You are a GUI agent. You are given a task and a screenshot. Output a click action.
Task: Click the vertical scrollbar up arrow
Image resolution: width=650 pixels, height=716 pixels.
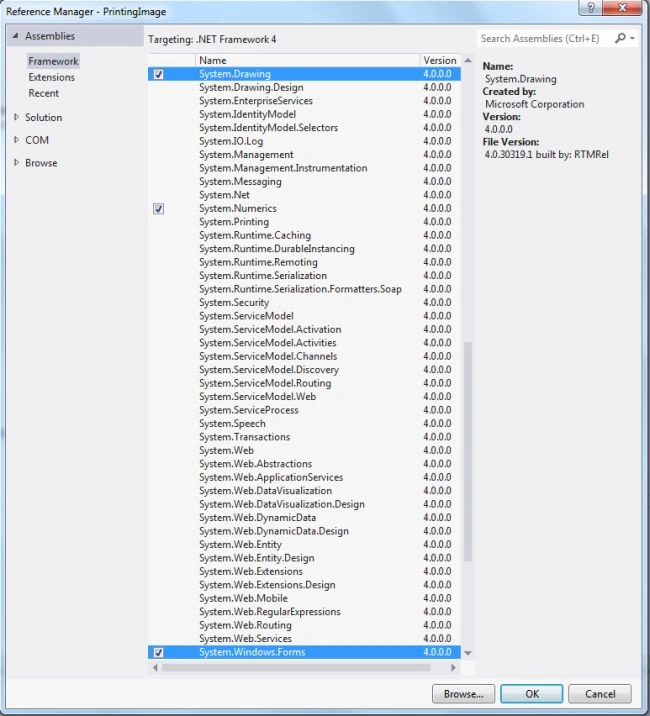tap(468, 60)
